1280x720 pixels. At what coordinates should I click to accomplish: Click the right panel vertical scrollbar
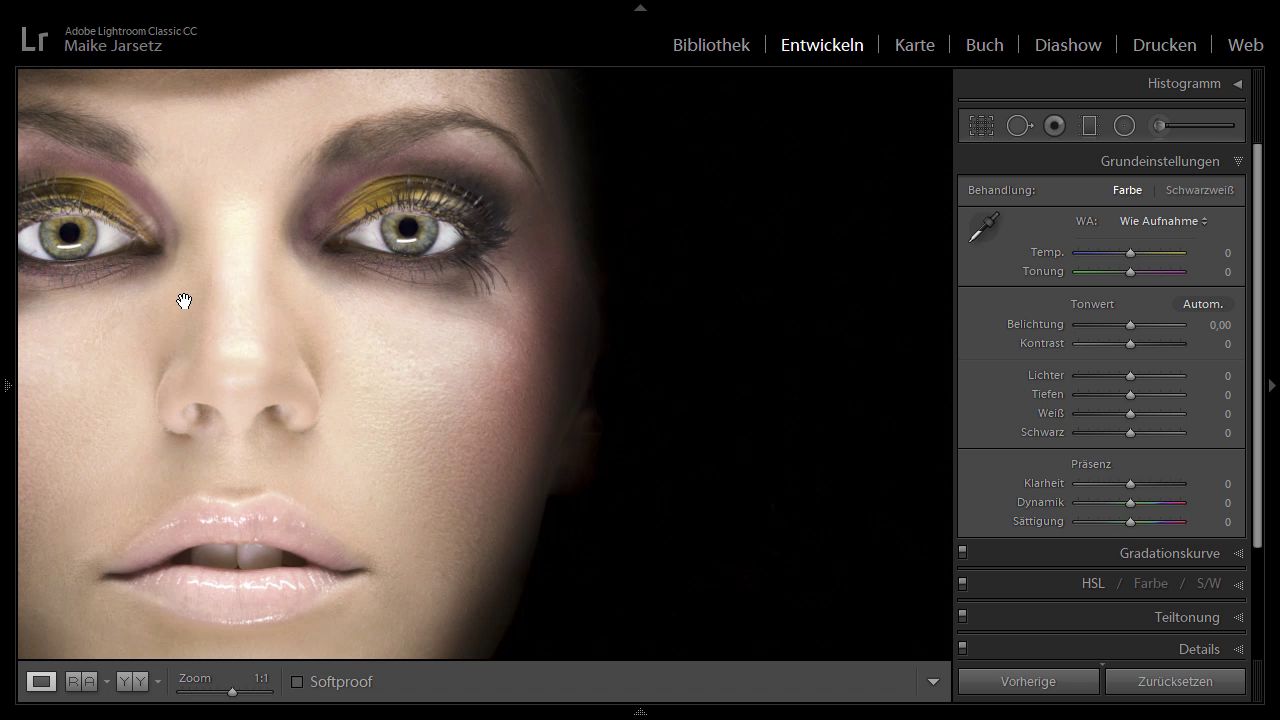(x=1257, y=345)
